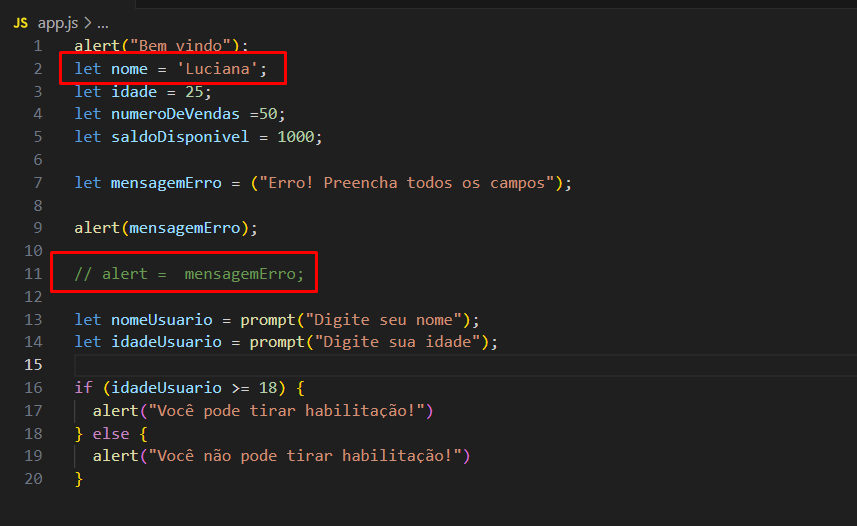Click inside alert("Bem vindo") on line 1

pyautogui.click(x=161, y=45)
